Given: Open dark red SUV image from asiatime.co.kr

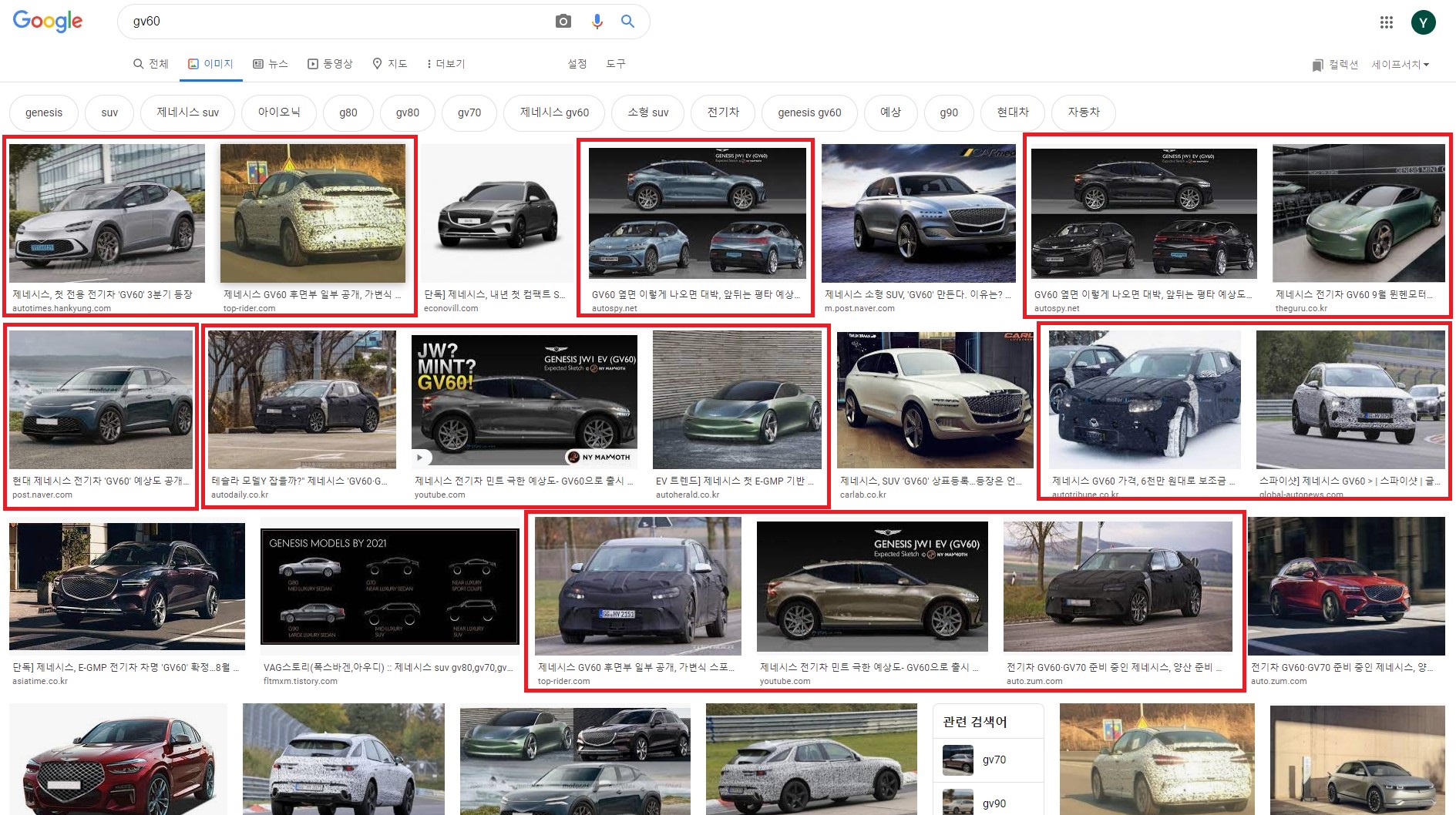Looking at the screenshot, I should click(127, 586).
